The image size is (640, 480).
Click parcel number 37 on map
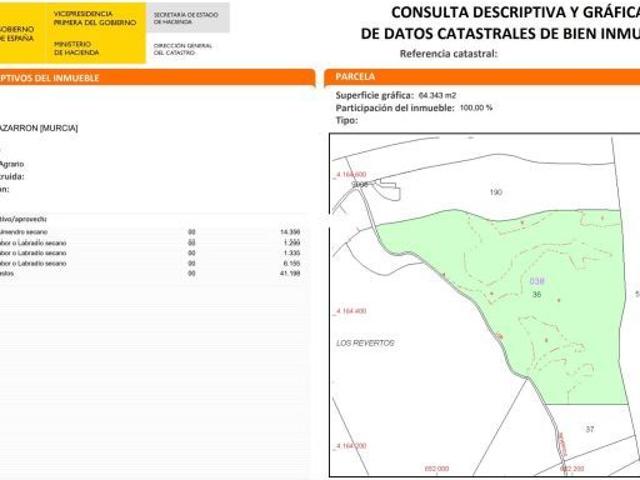590,429
